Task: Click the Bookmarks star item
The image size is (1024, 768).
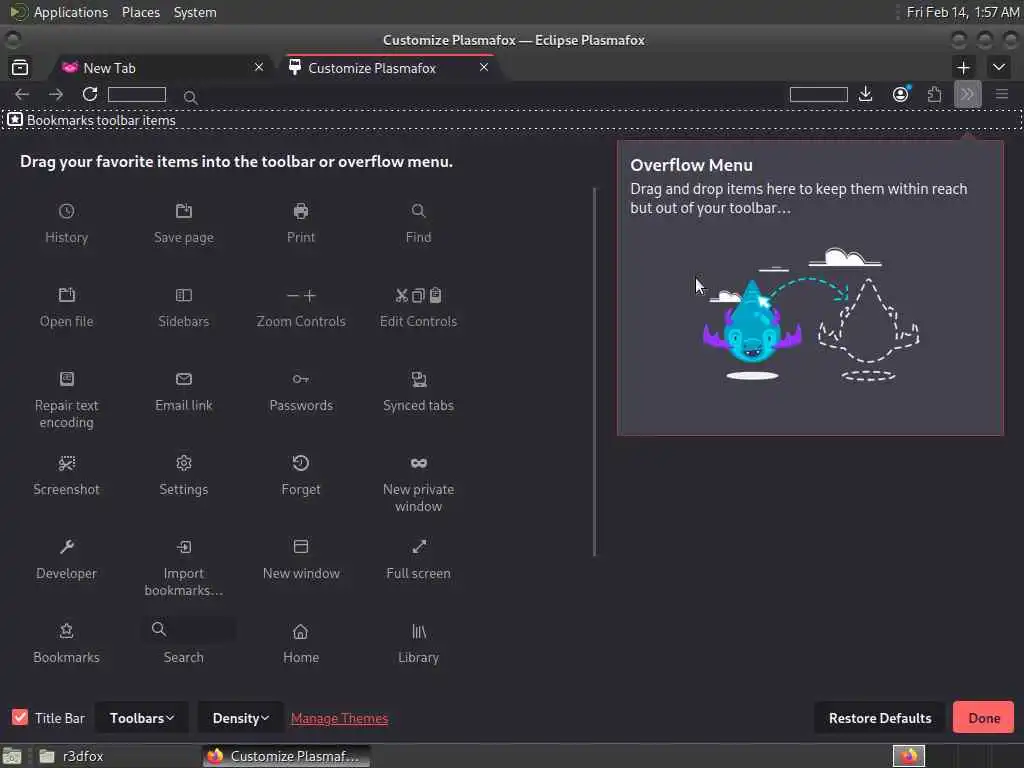Action: click(x=66, y=643)
